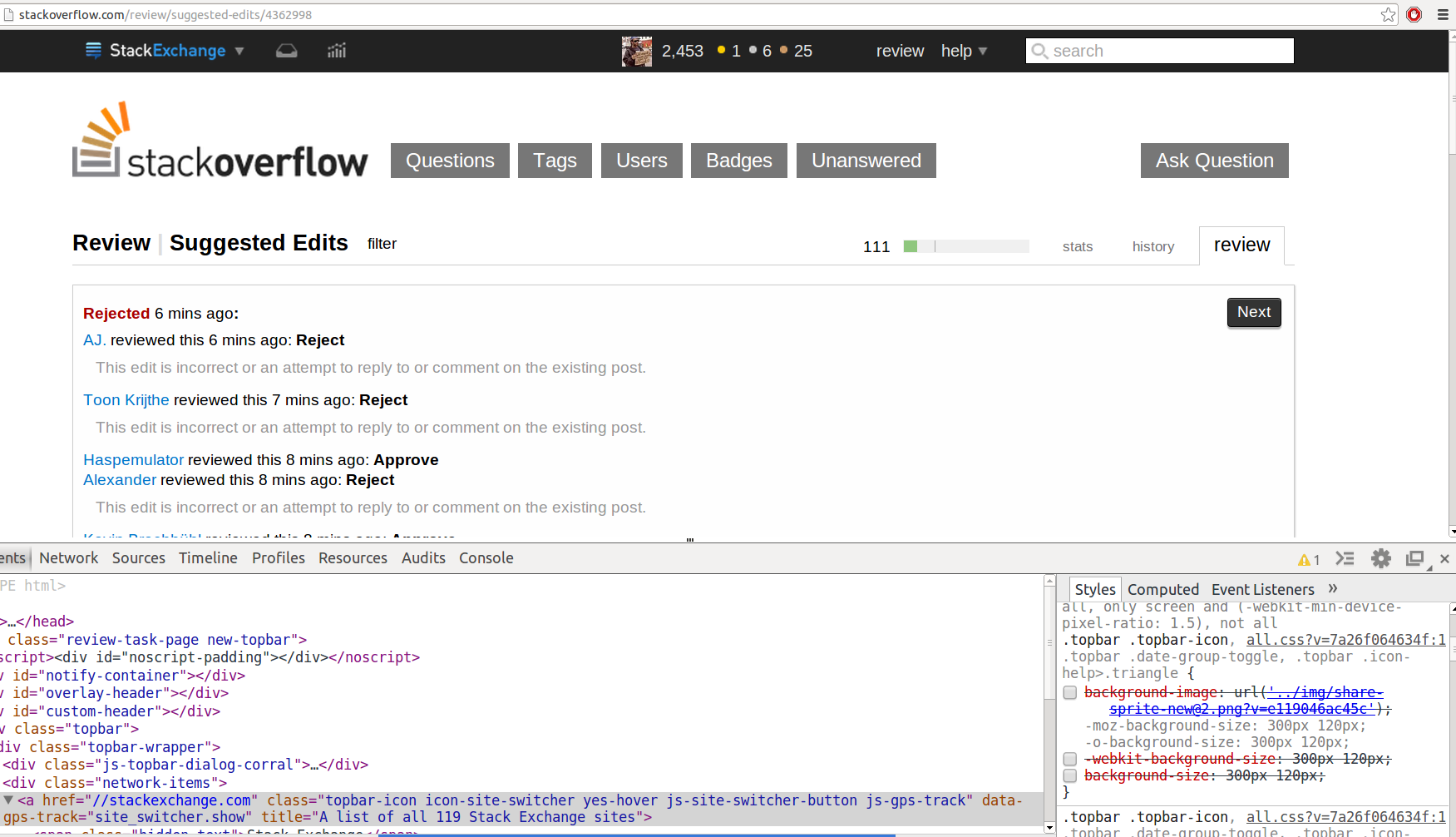Open the Audits tab

pos(423,558)
